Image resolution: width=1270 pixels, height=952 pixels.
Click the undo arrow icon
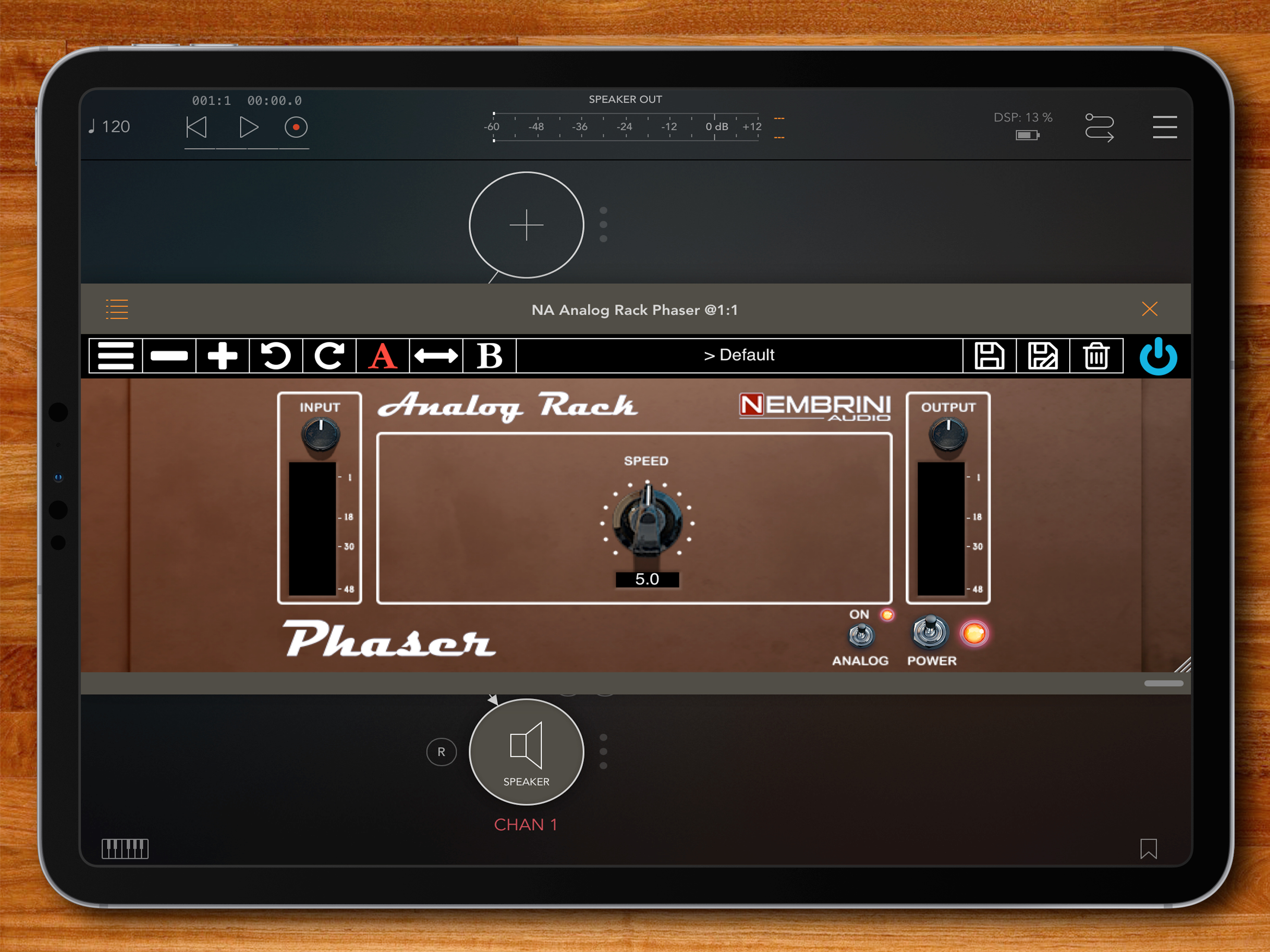click(x=276, y=356)
